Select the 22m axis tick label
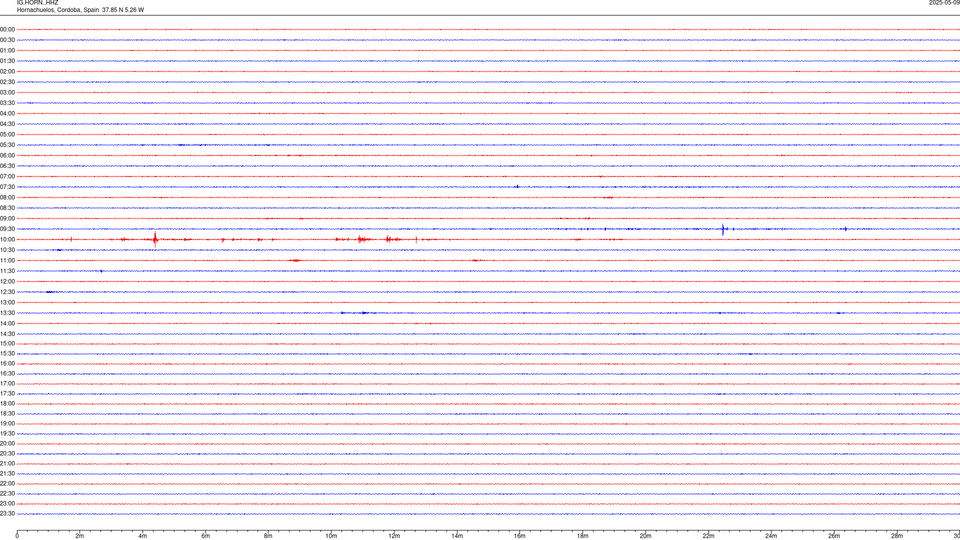This screenshot has height=540, width=960. [x=708, y=536]
